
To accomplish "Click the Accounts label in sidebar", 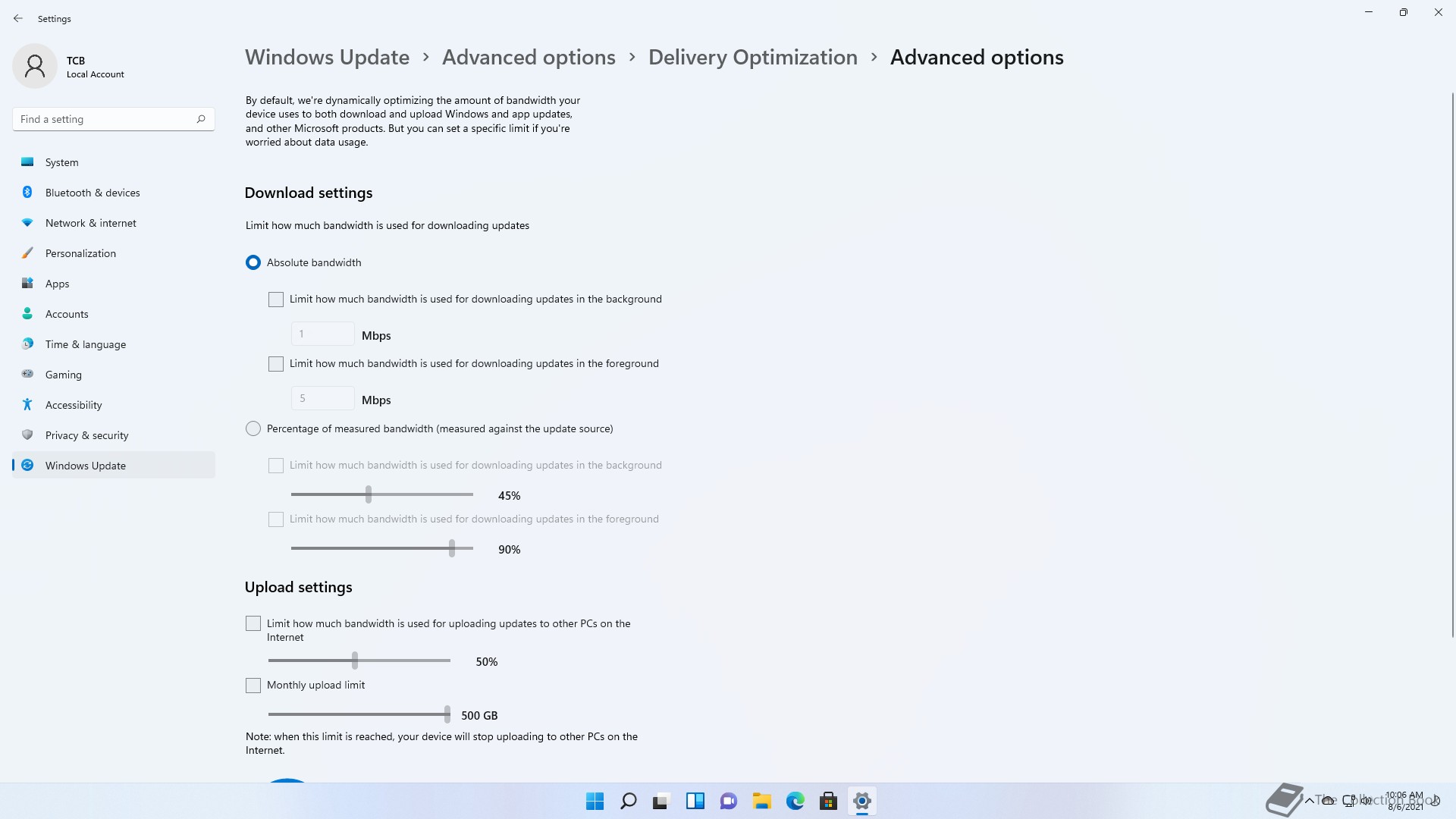I will (x=67, y=314).
